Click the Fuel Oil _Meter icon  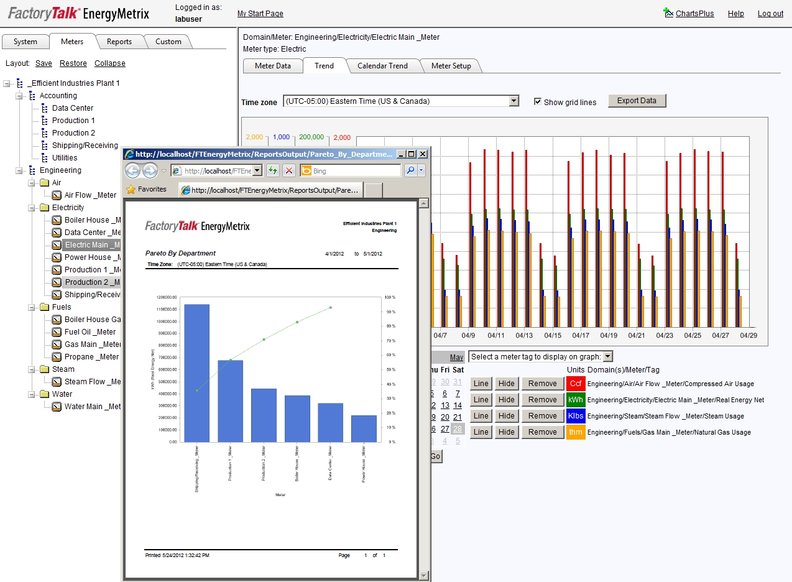pyautogui.click(x=57, y=332)
